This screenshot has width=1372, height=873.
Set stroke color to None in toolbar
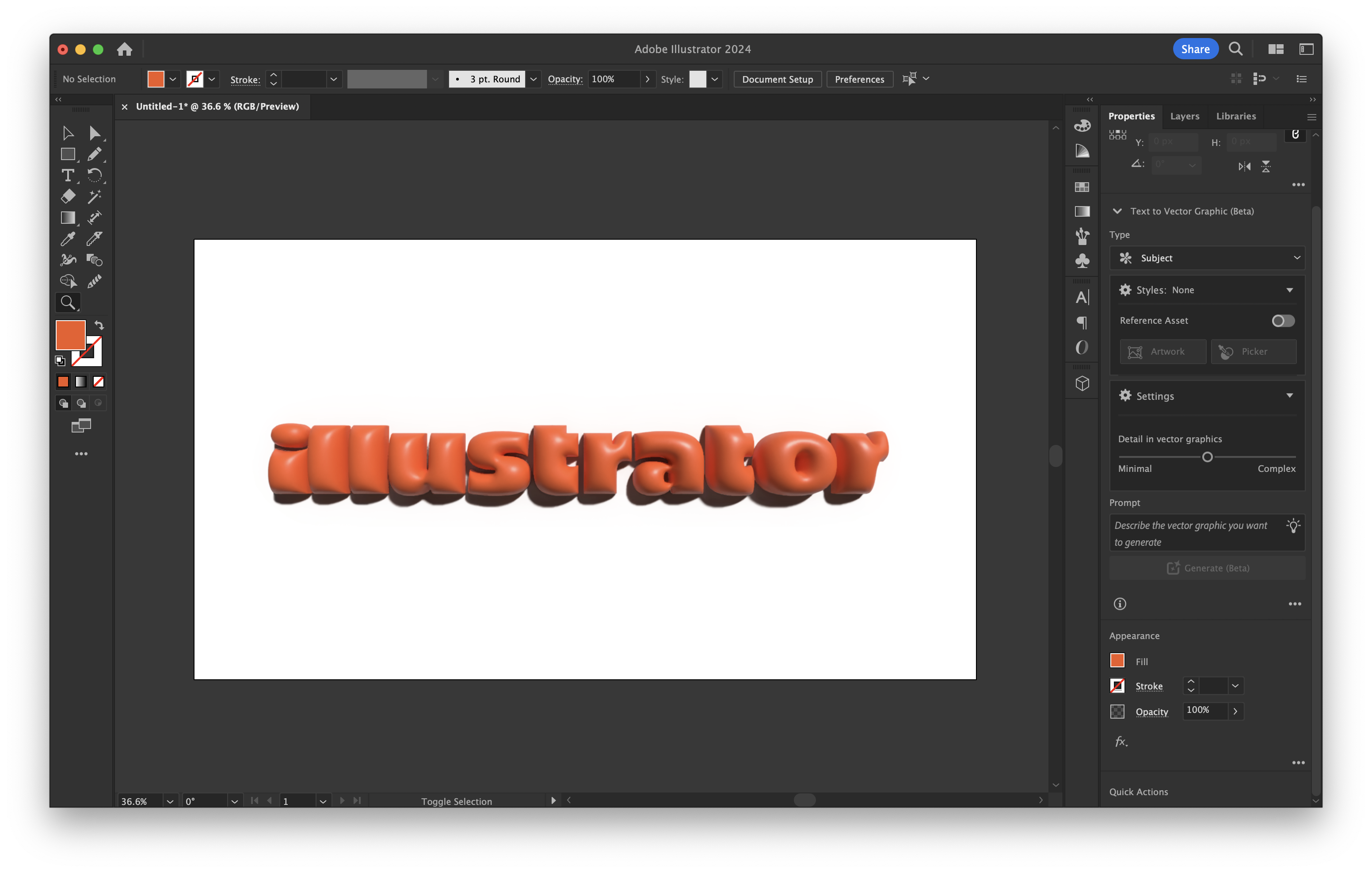pyautogui.click(x=99, y=382)
